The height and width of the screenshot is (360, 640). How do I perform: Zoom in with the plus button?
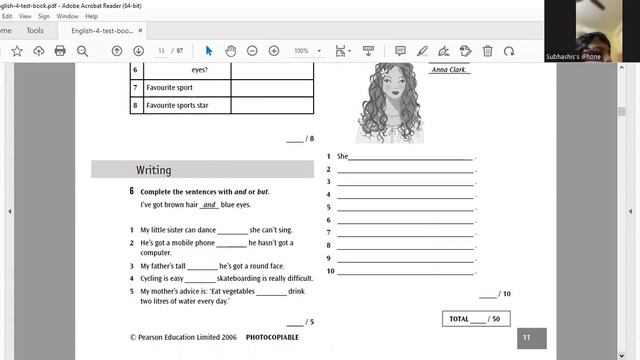tap(274, 51)
